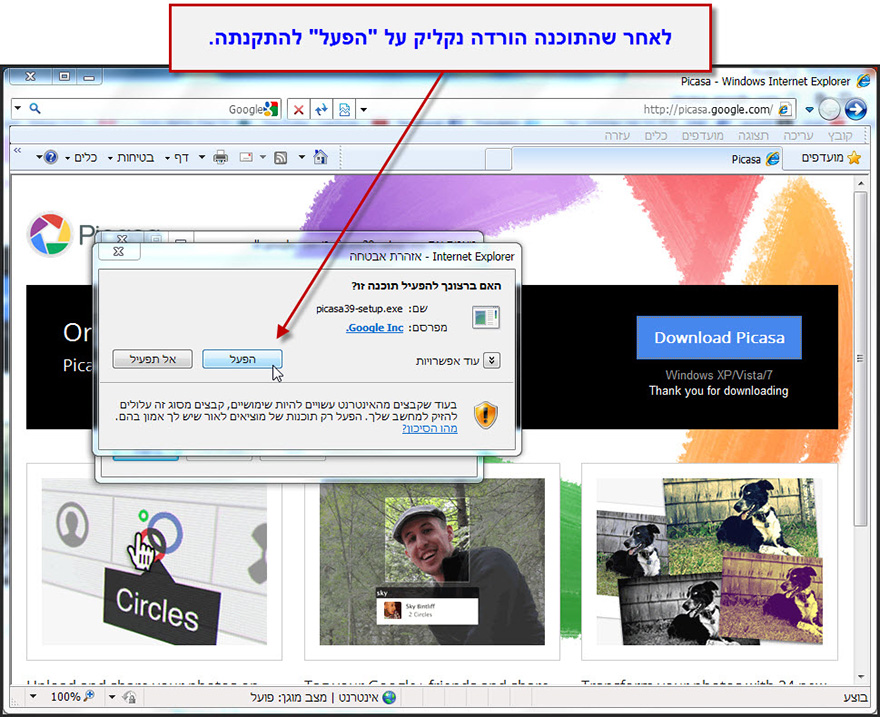Open the Home button dropdown arrow
The height and width of the screenshot is (717, 880).
[301, 157]
